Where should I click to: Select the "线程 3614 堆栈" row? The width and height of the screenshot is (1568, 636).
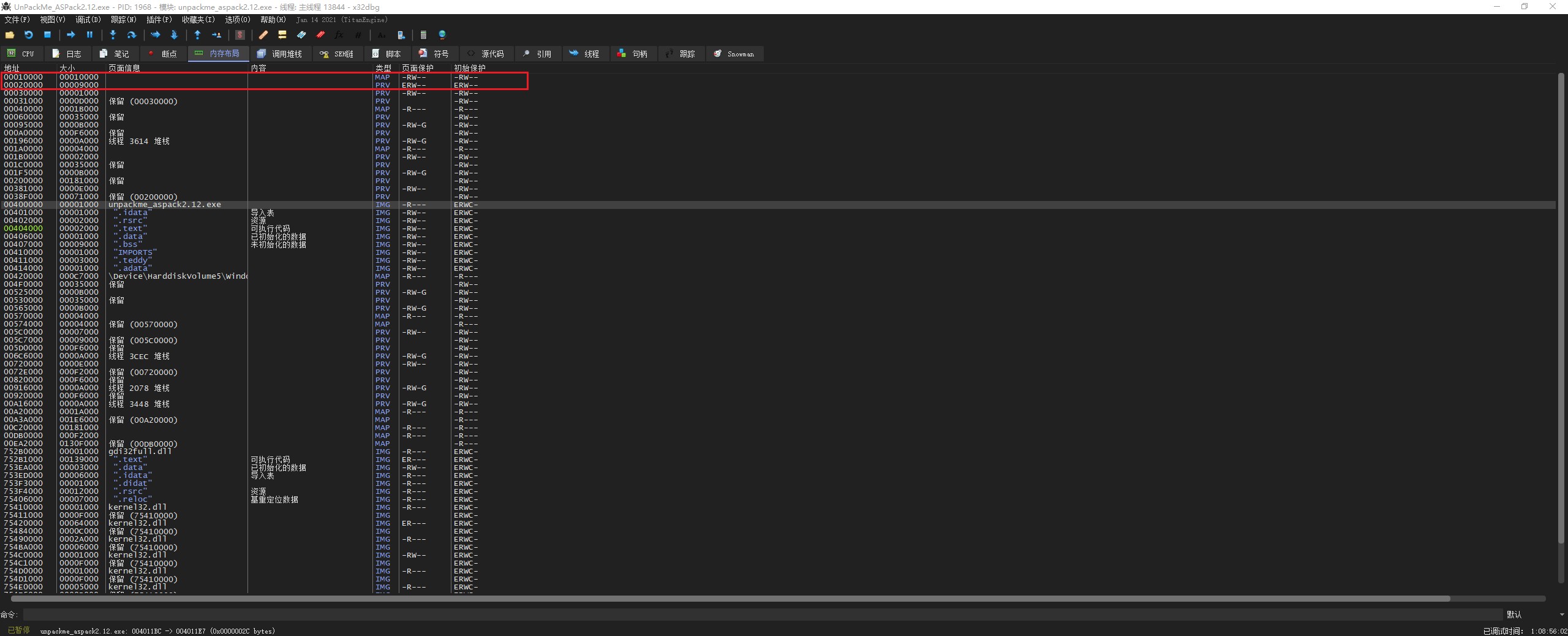pyautogui.click(x=778, y=141)
